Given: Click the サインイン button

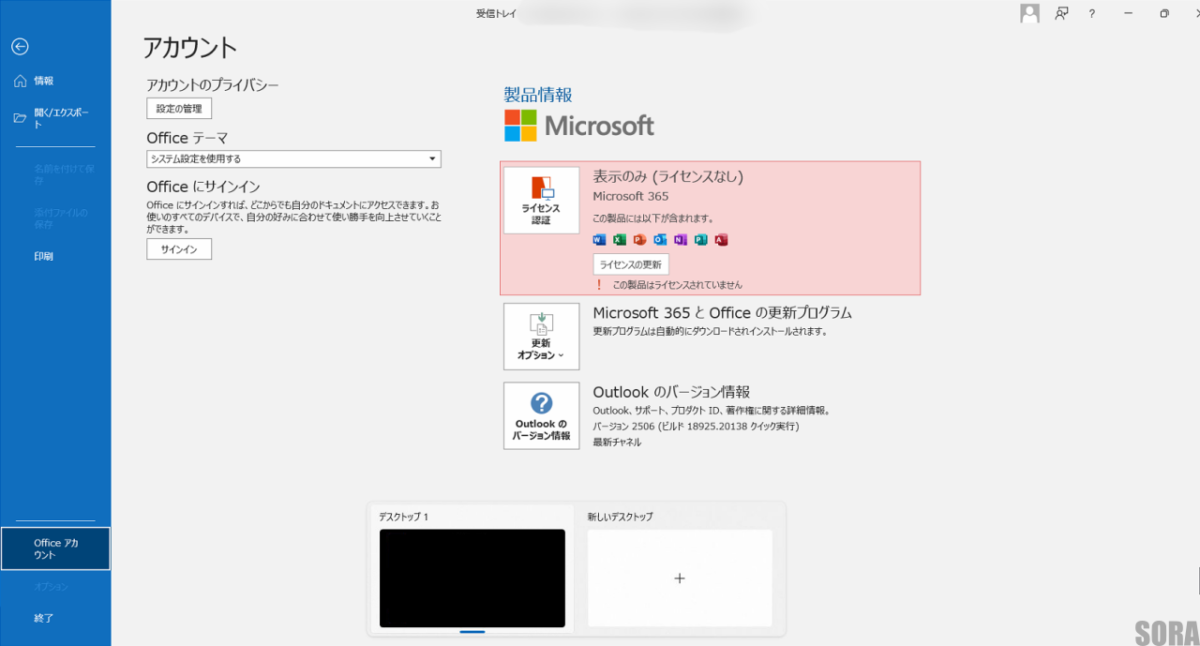Looking at the screenshot, I should (179, 249).
